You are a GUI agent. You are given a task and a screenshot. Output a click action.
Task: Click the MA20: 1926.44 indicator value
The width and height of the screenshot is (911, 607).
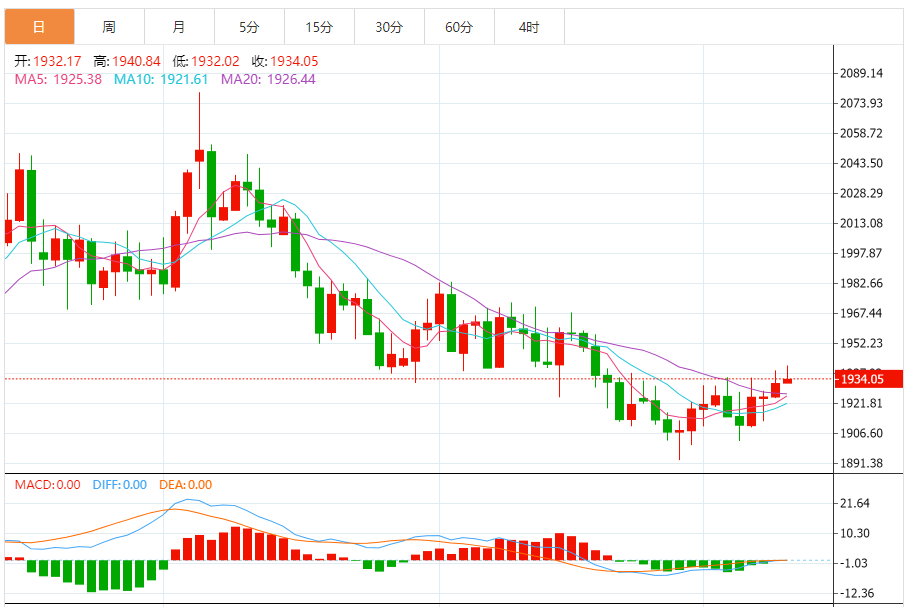click(x=268, y=80)
